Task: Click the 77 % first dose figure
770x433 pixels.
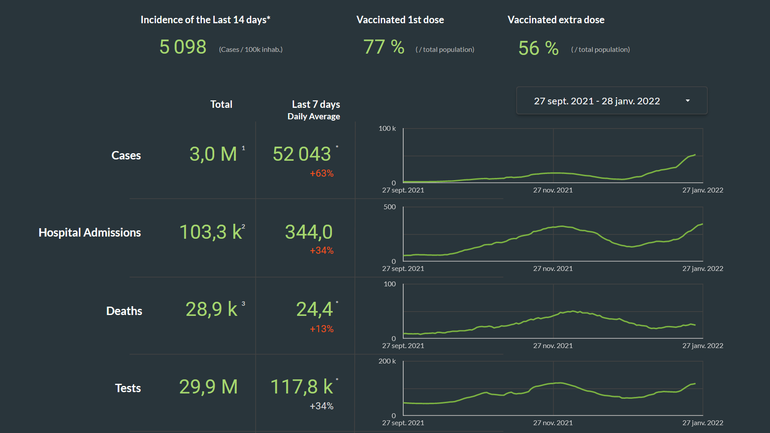Action: (x=384, y=47)
